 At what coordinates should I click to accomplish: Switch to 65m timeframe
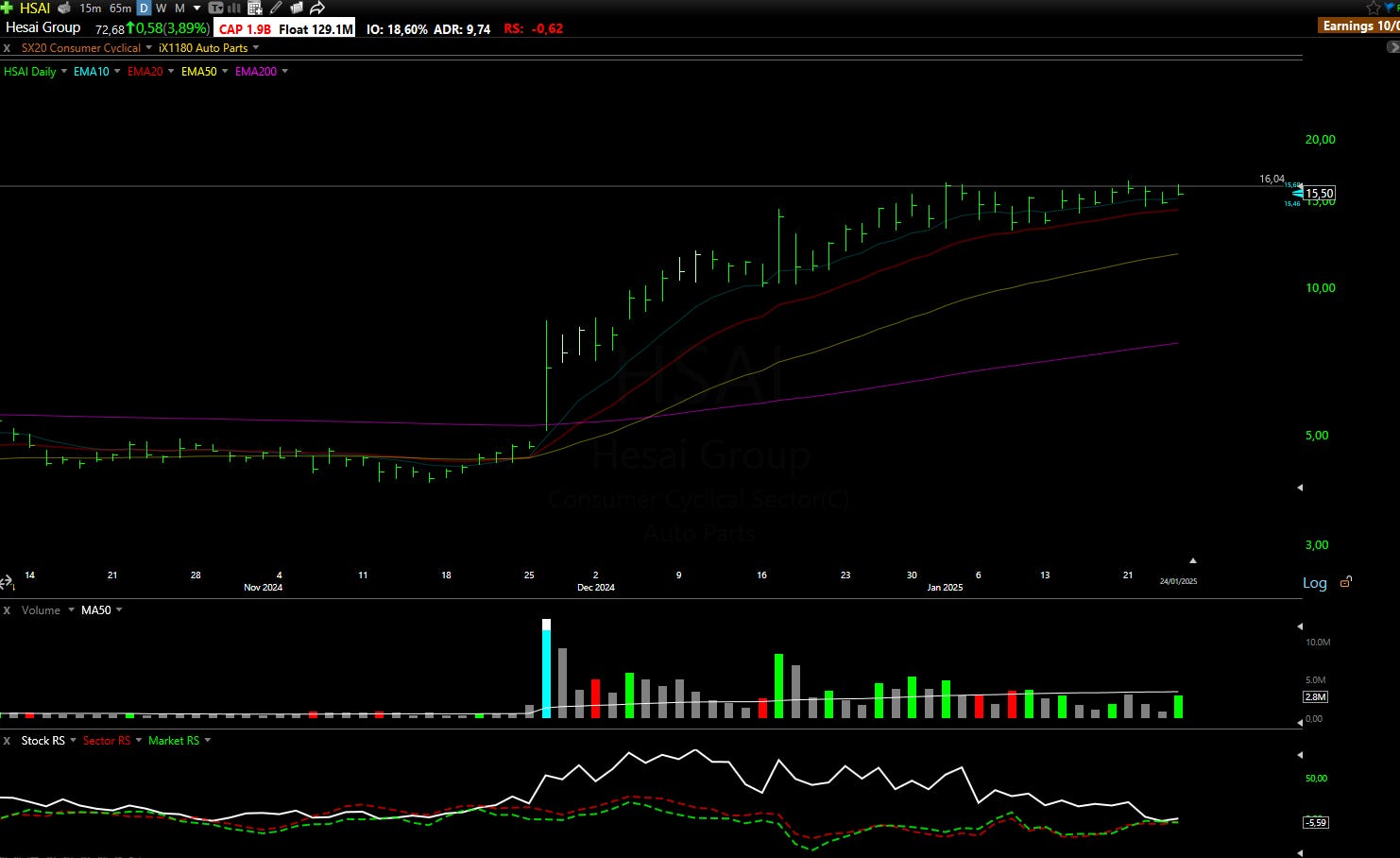pyautogui.click(x=121, y=8)
